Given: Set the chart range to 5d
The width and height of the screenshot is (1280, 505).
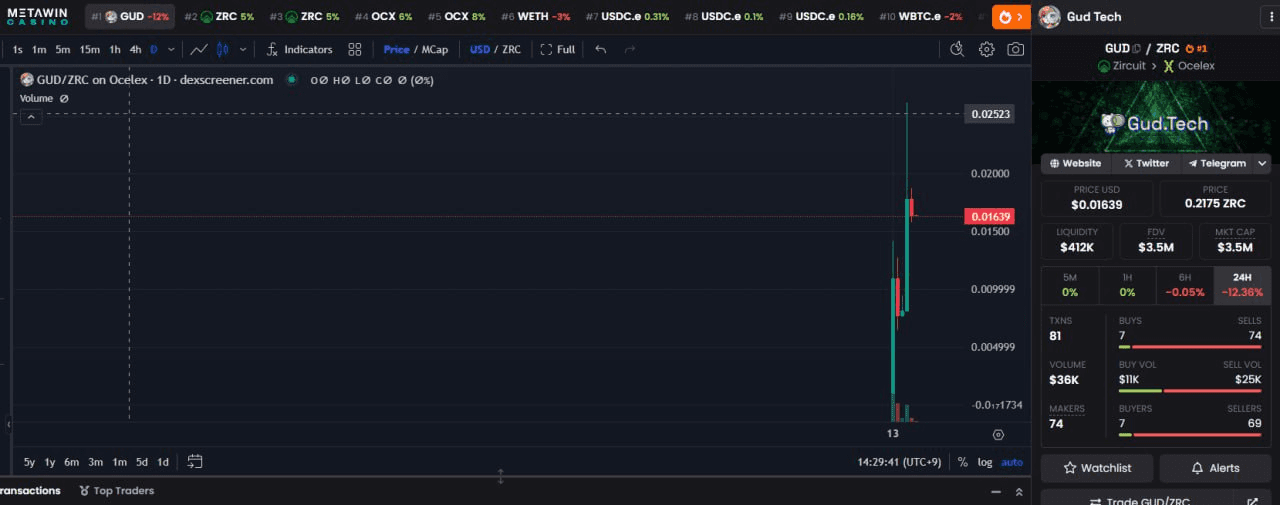Looking at the screenshot, I should (142, 462).
